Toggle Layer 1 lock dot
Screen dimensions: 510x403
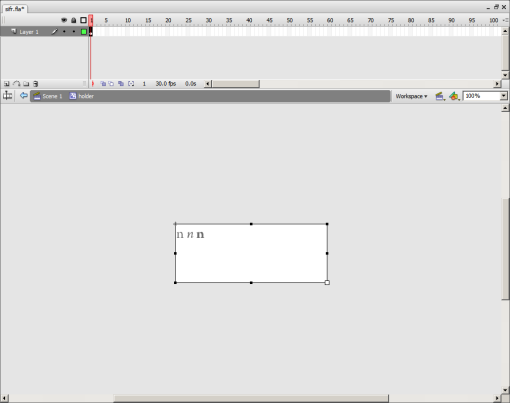74,32
